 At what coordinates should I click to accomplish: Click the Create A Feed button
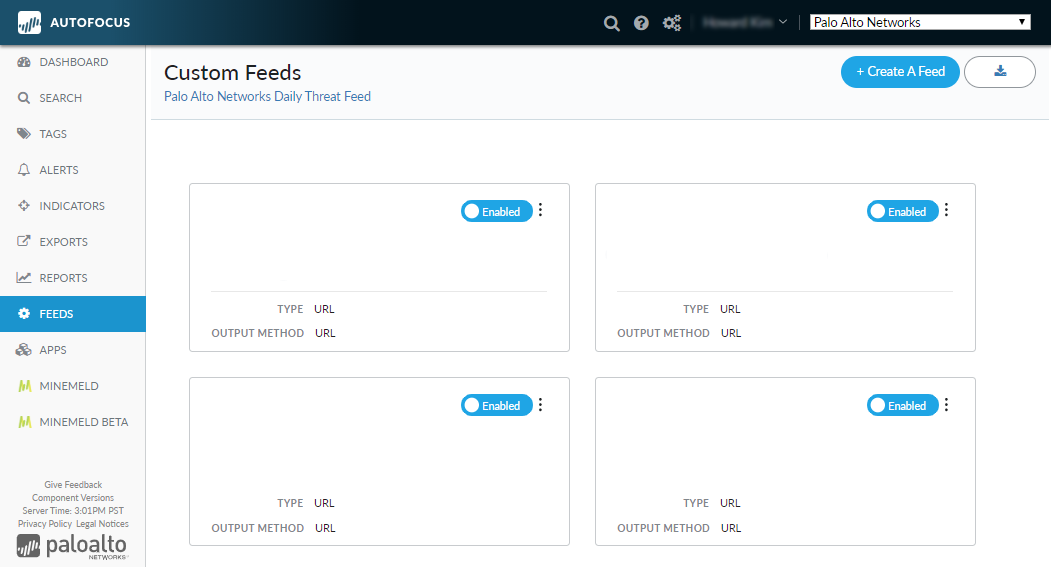(x=900, y=72)
